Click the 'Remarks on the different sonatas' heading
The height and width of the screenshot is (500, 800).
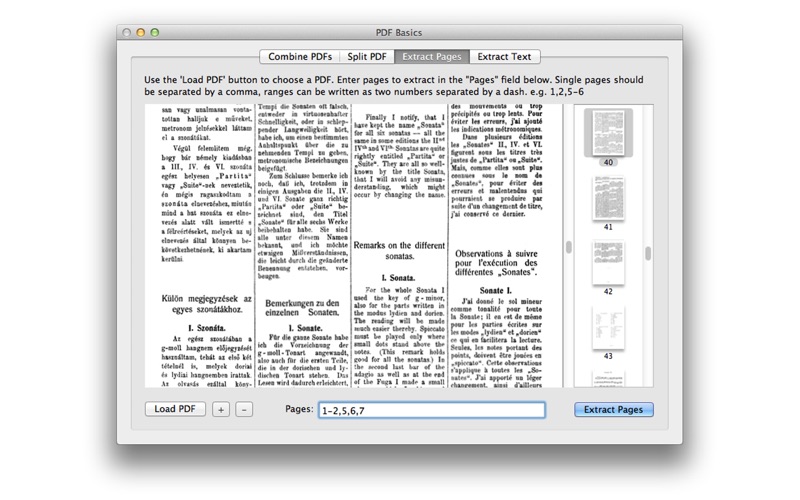click(x=399, y=251)
